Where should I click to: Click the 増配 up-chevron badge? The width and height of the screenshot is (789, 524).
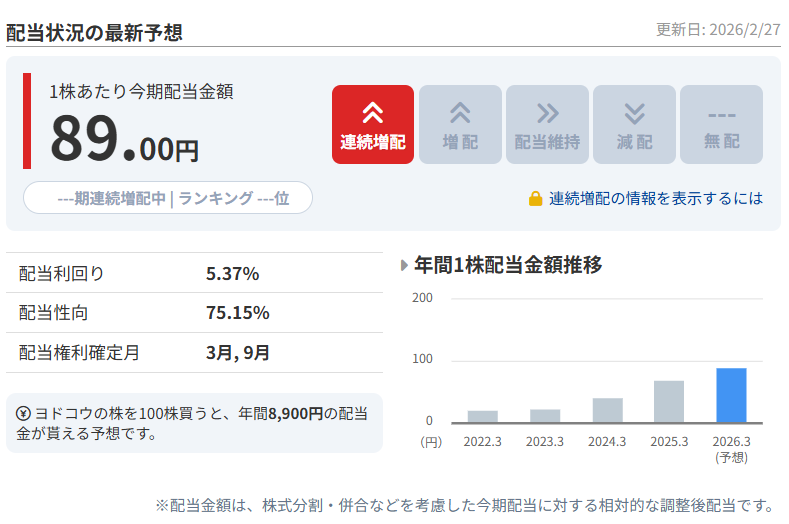460,125
